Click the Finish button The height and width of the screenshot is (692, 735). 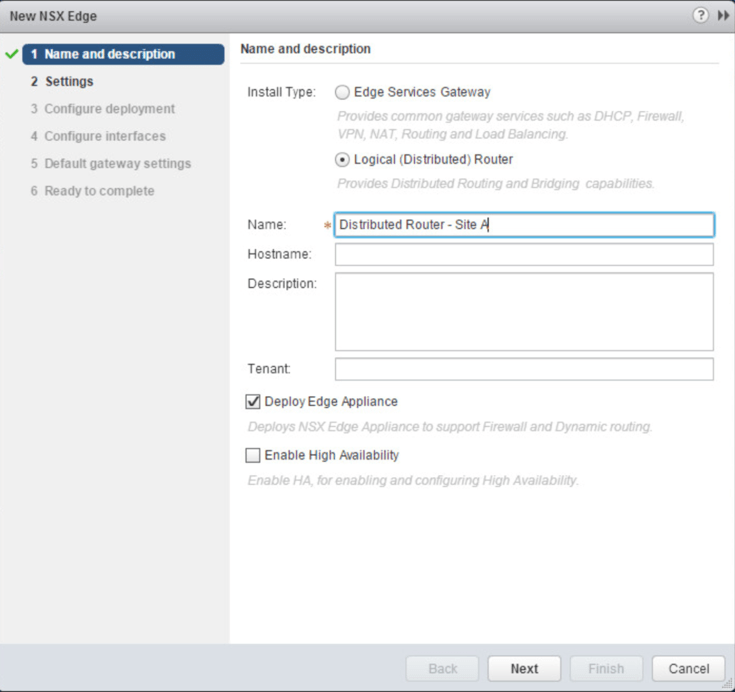coord(606,668)
